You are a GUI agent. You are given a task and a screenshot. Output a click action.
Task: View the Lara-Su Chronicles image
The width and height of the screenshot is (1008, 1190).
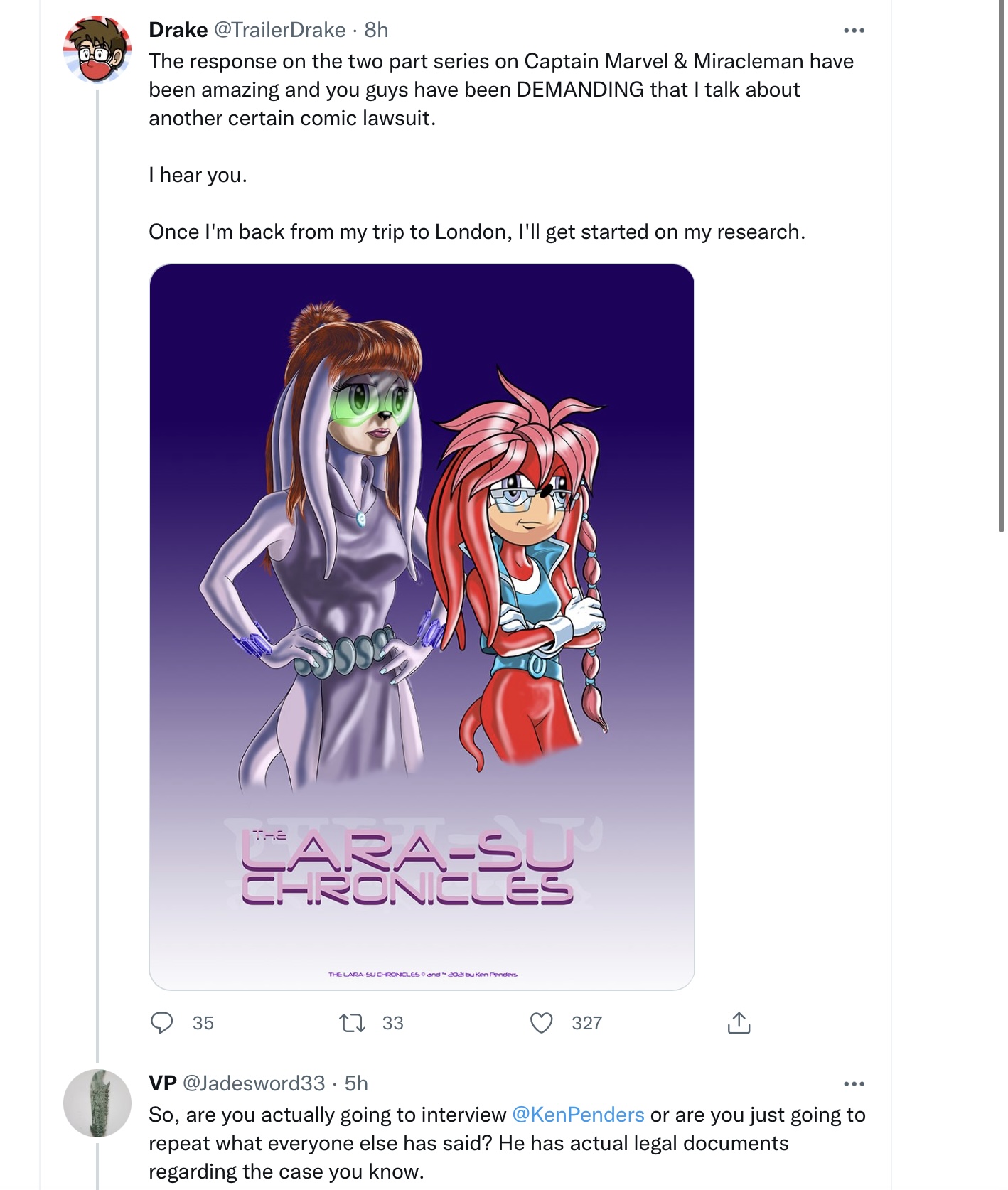pos(422,627)
